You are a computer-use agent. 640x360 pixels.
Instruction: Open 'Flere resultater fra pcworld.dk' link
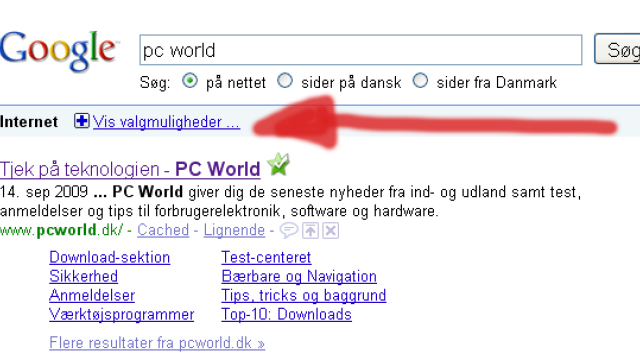pos(157,343)
